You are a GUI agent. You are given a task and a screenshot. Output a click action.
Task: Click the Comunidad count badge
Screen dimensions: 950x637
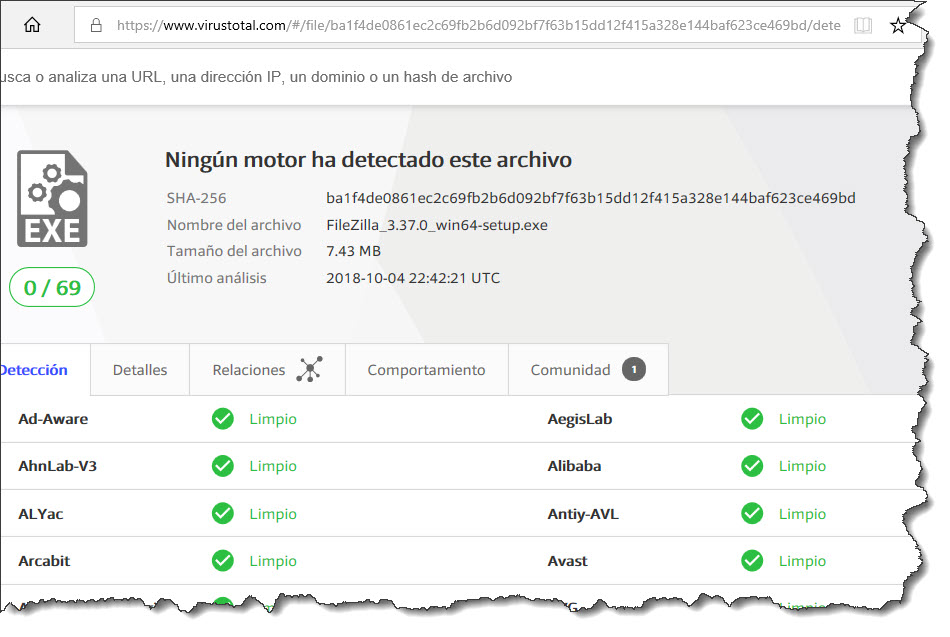634,369
